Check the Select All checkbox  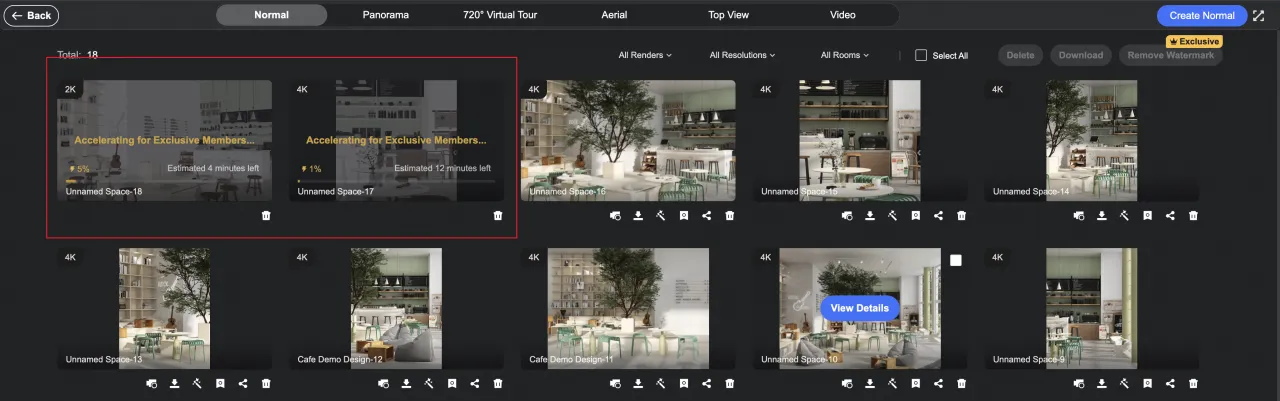pyautogui.click(x=921, y=56)
